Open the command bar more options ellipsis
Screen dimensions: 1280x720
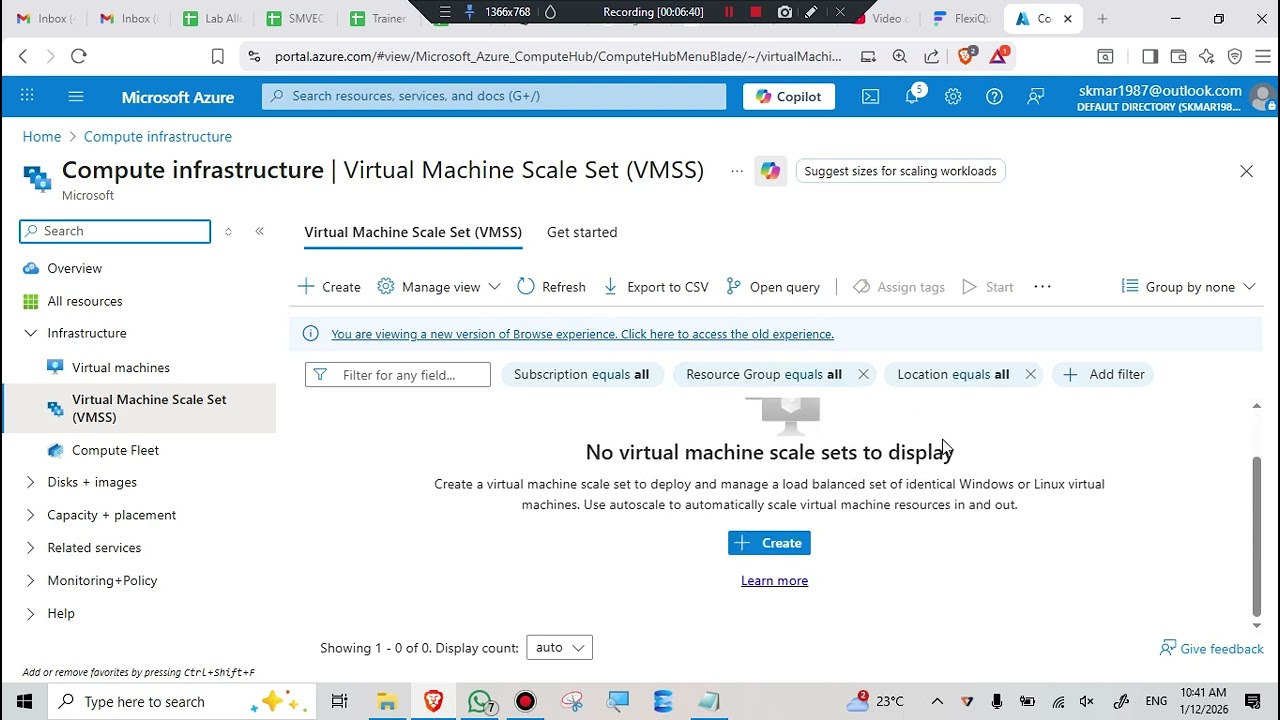(x=1042, y=287)
